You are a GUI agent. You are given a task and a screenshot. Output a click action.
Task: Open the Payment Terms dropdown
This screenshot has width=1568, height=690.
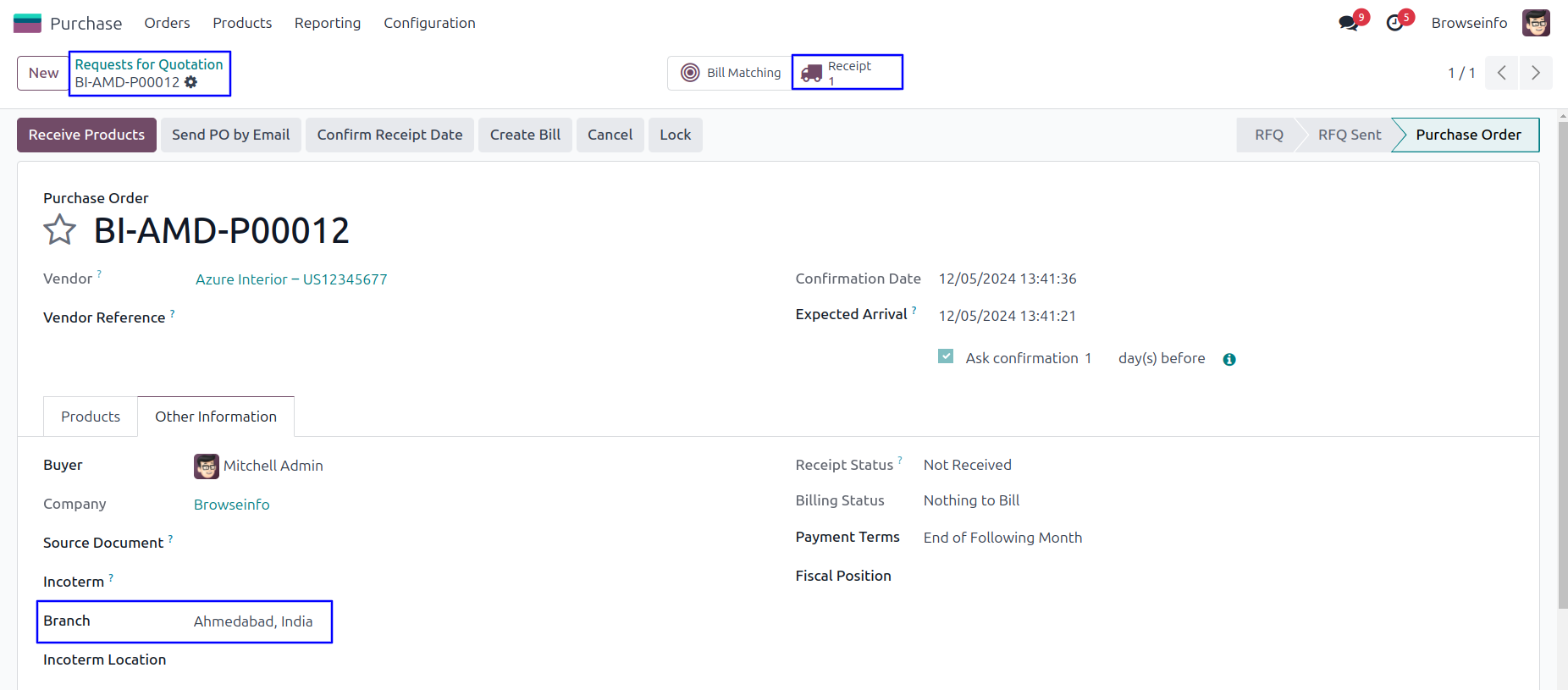coord(1002,538)
